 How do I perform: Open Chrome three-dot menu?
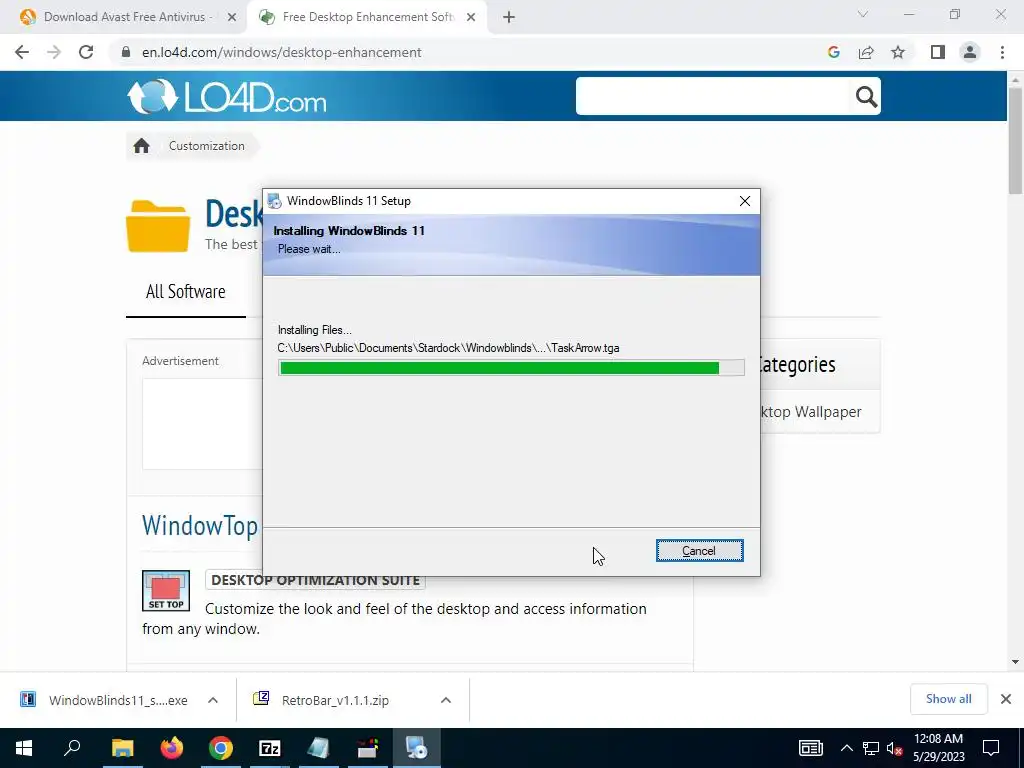coord(1002,52)
